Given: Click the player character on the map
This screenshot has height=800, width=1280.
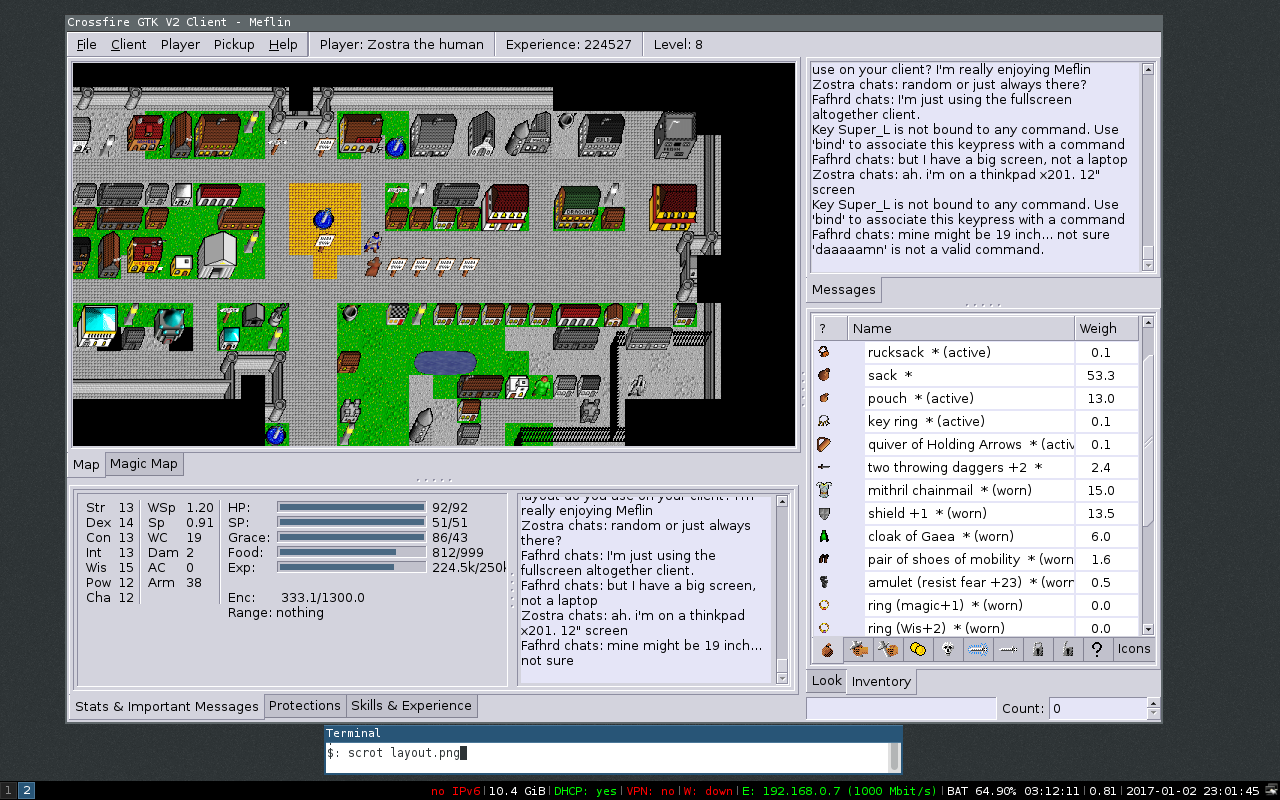Looking at the screenshot, I should pyautogui.click(x=373, y=242).
